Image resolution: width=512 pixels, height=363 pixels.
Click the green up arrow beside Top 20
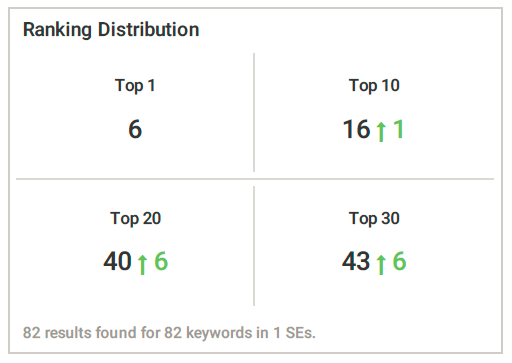click(x=143, y=264)
